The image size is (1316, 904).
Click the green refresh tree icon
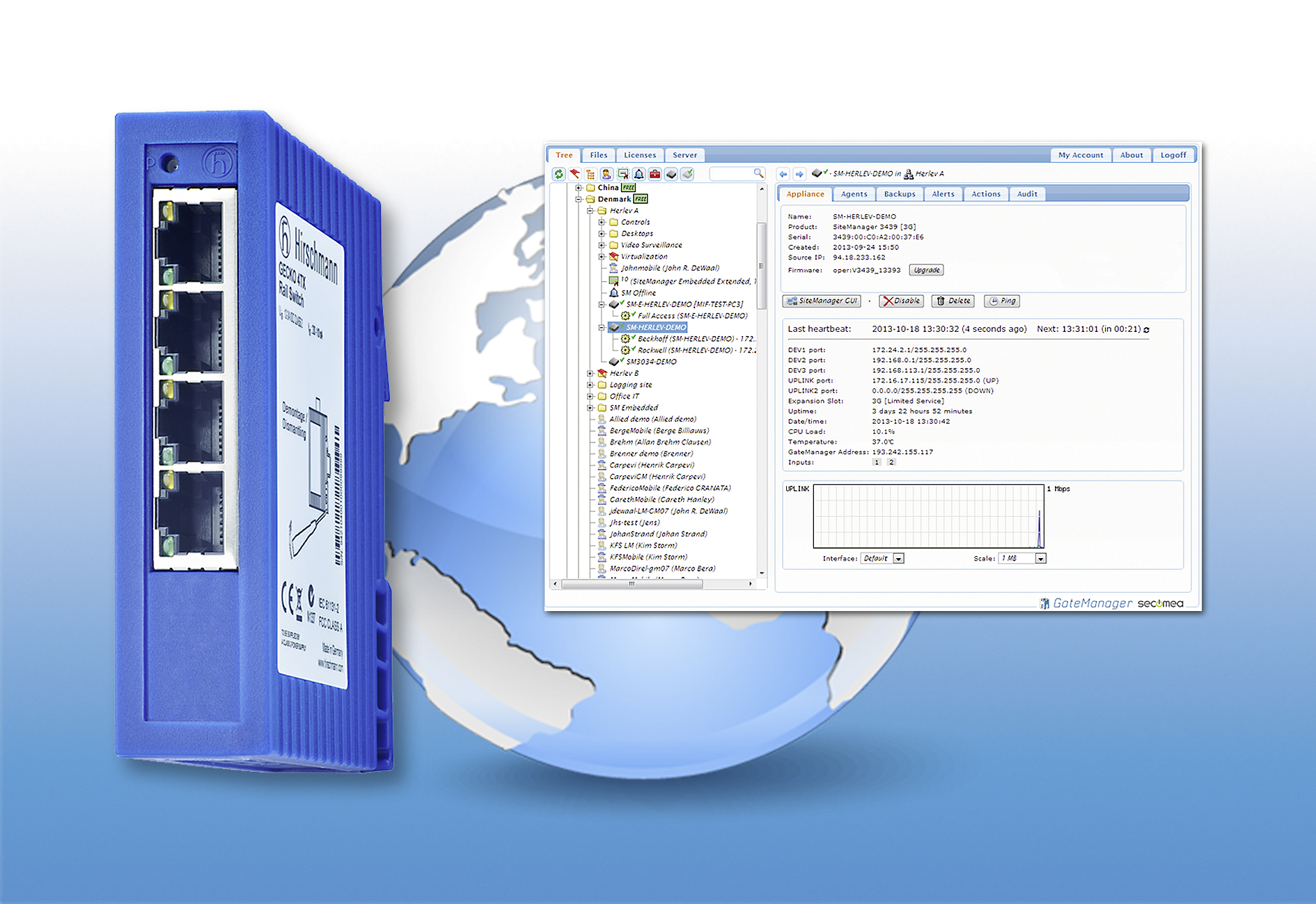pyautogui.click(x=558, y=174)
